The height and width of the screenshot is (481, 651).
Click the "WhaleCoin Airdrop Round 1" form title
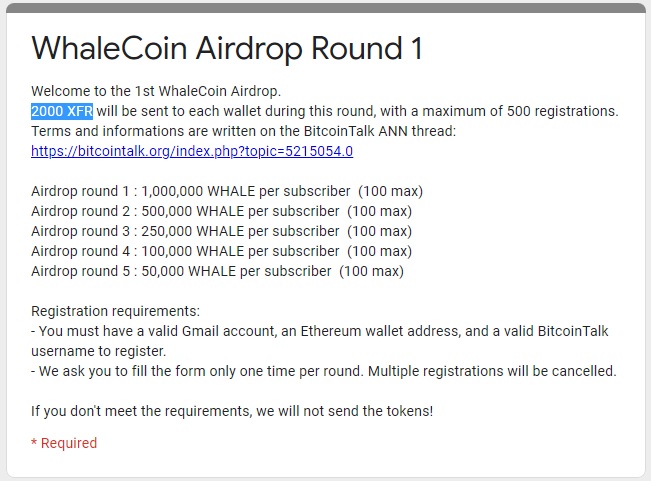click(227, 49)
